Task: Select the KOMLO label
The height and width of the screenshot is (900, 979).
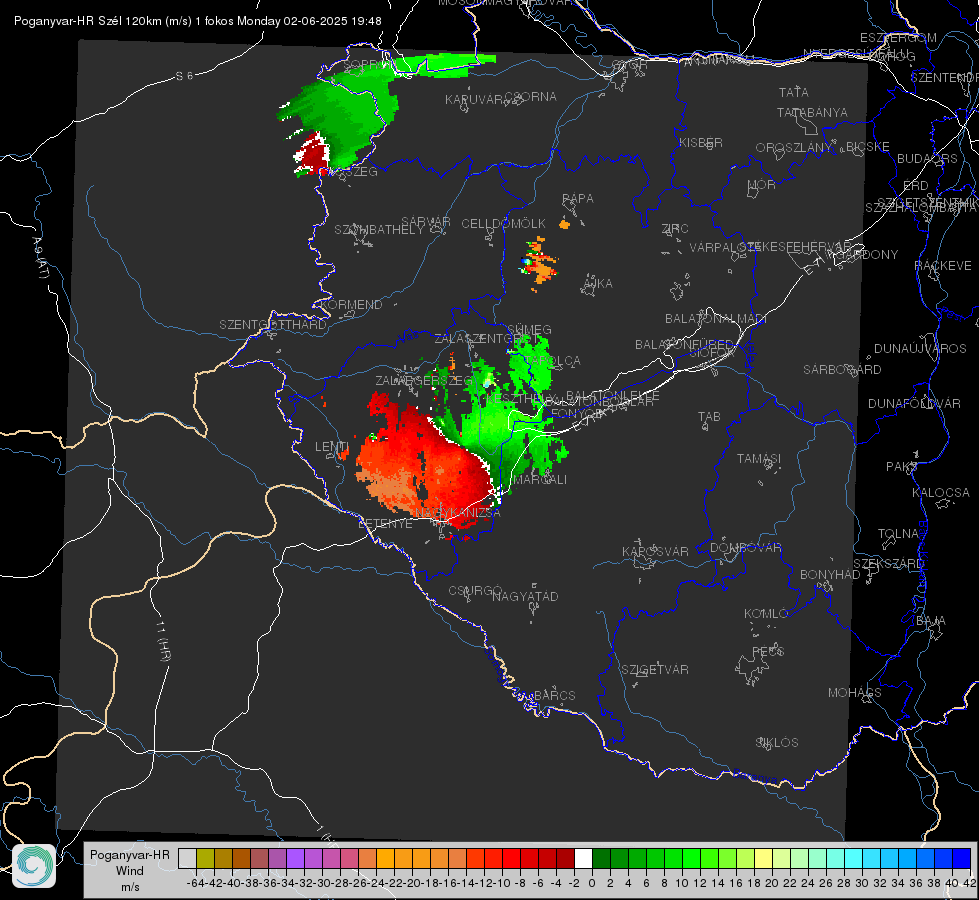Action: (766, 614)
